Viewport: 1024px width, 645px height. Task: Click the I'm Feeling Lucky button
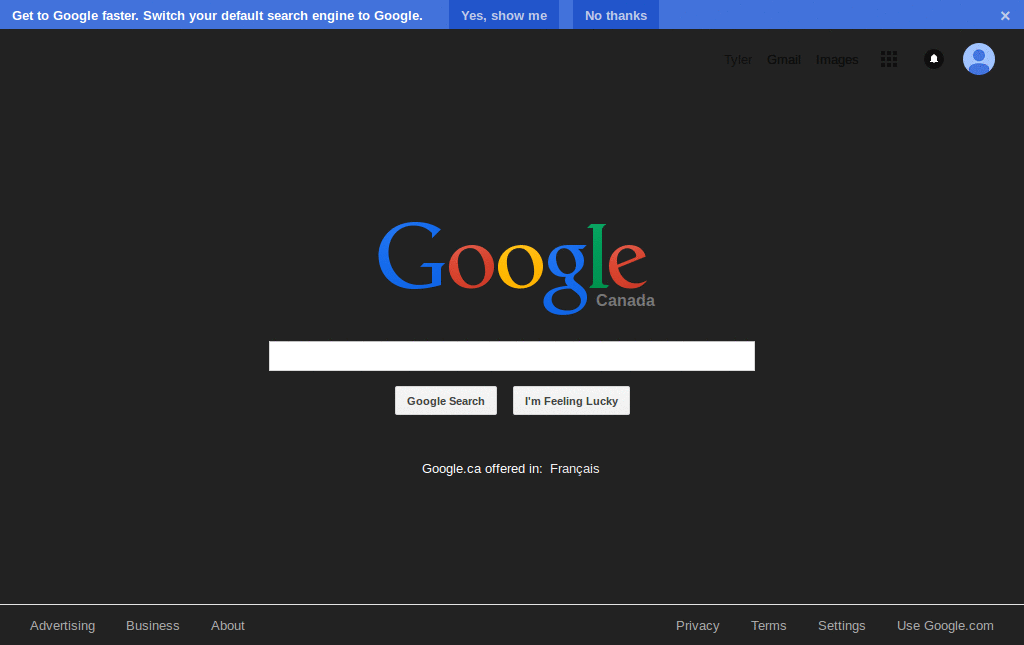[x=571, y=401]
